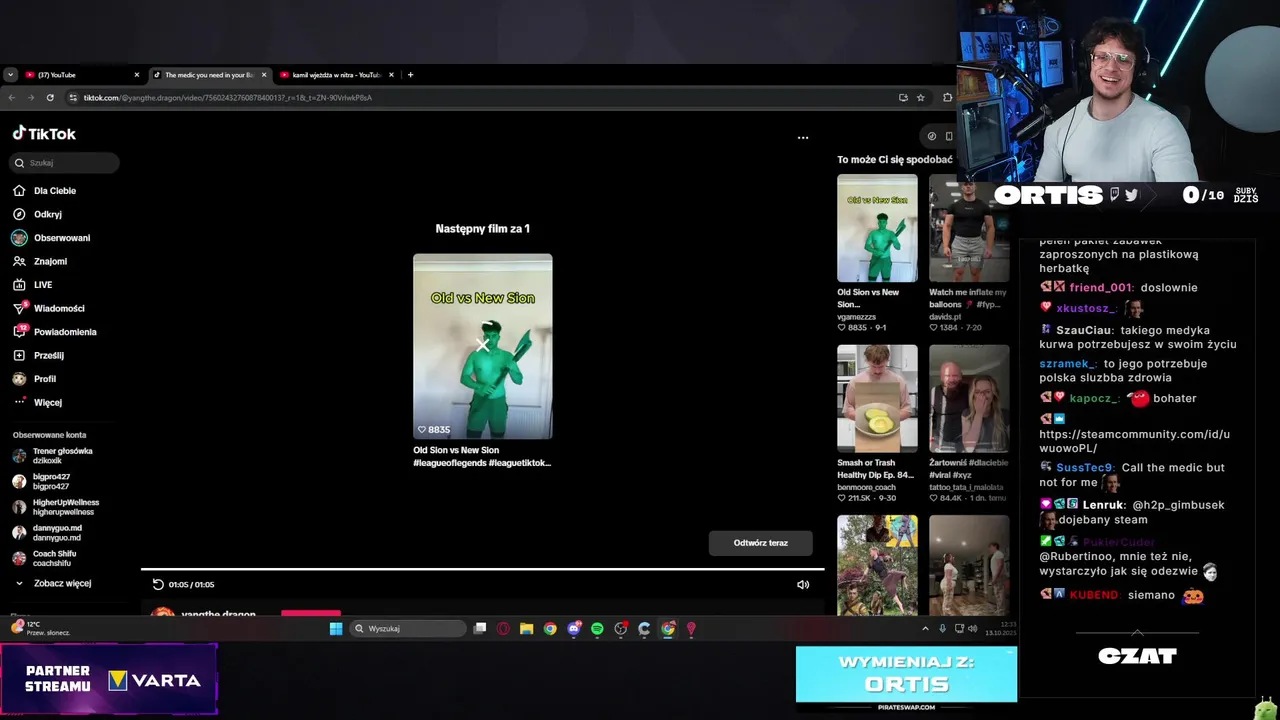The width and height of the screenshot is (1280, 720).
Task: Open Smash or Trash Healthy Dip video
Action: [877, 398]
